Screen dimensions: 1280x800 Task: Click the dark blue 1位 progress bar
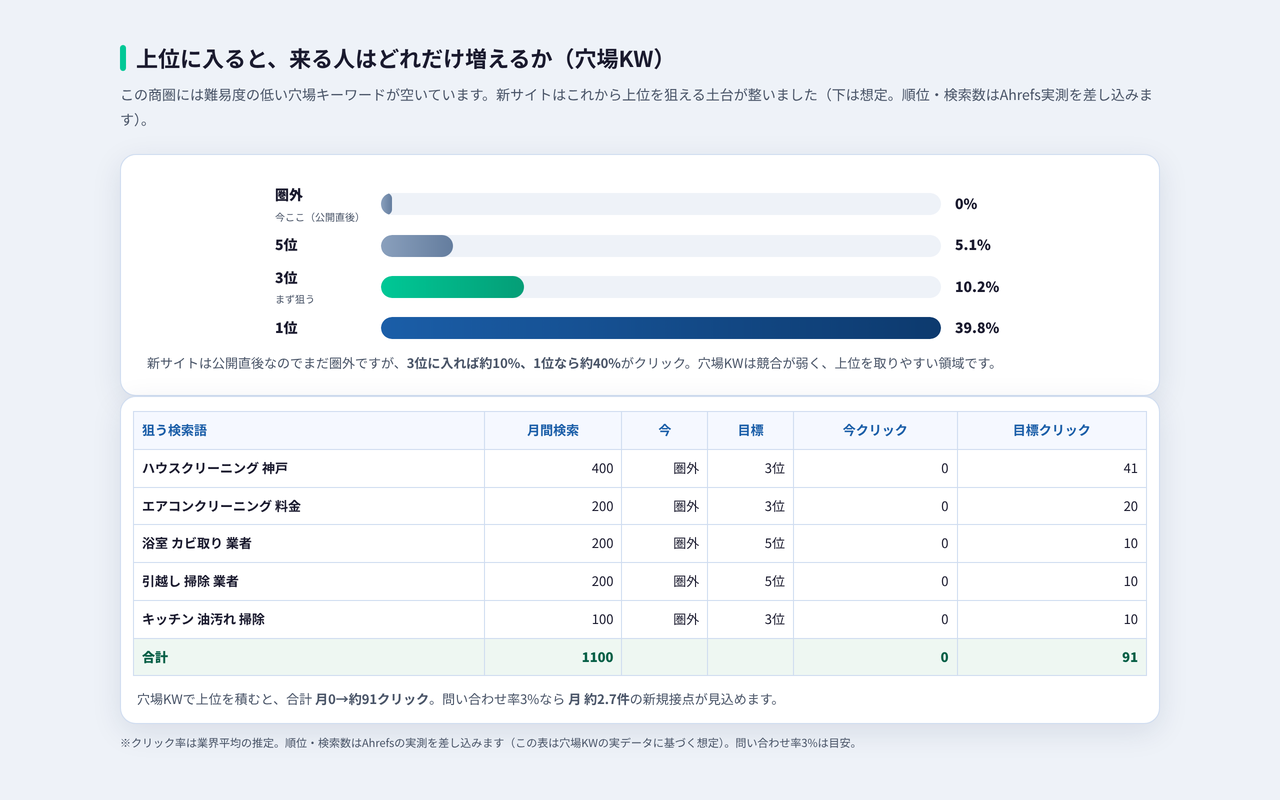(661, 328)
